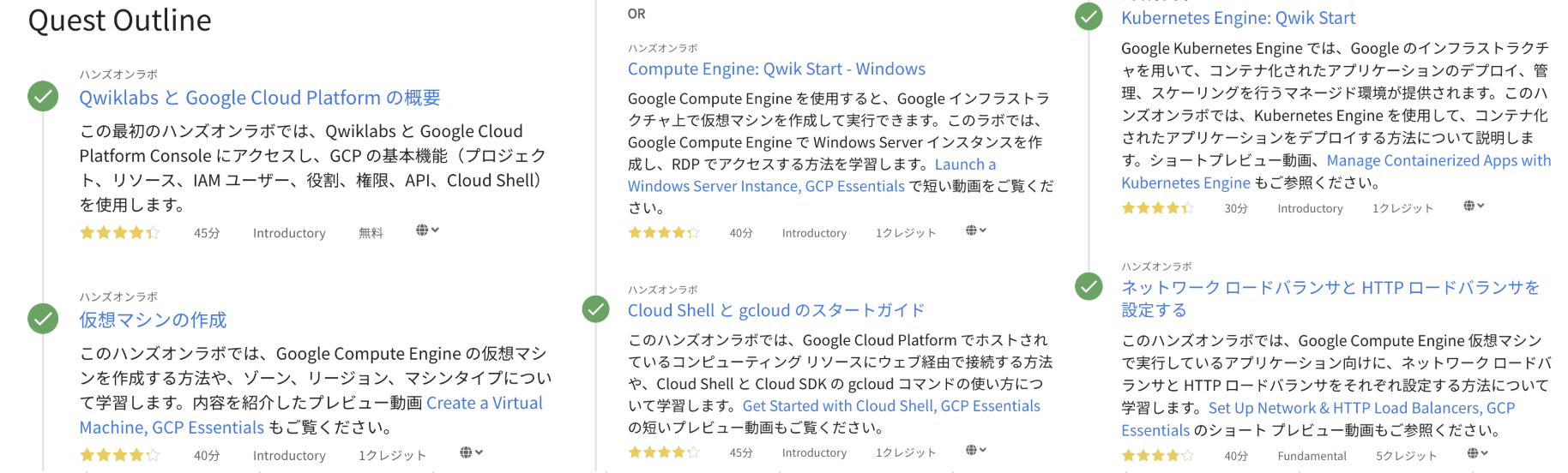Open the globe language dropdown under 仮想マシンの作成
The image size is (1568, 473).
point(471,452)
